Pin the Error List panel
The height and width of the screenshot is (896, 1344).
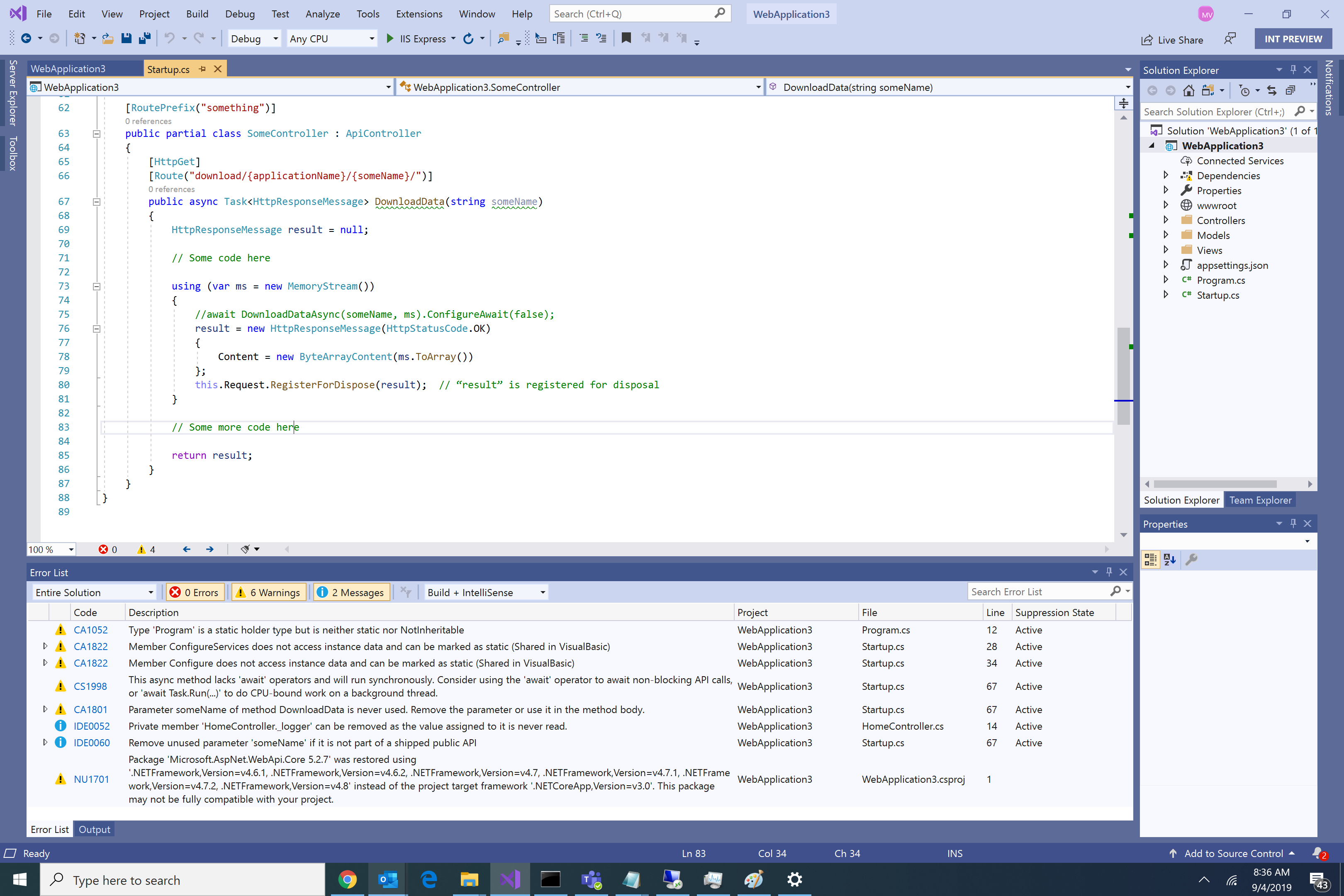click(x=1109, y=572)
